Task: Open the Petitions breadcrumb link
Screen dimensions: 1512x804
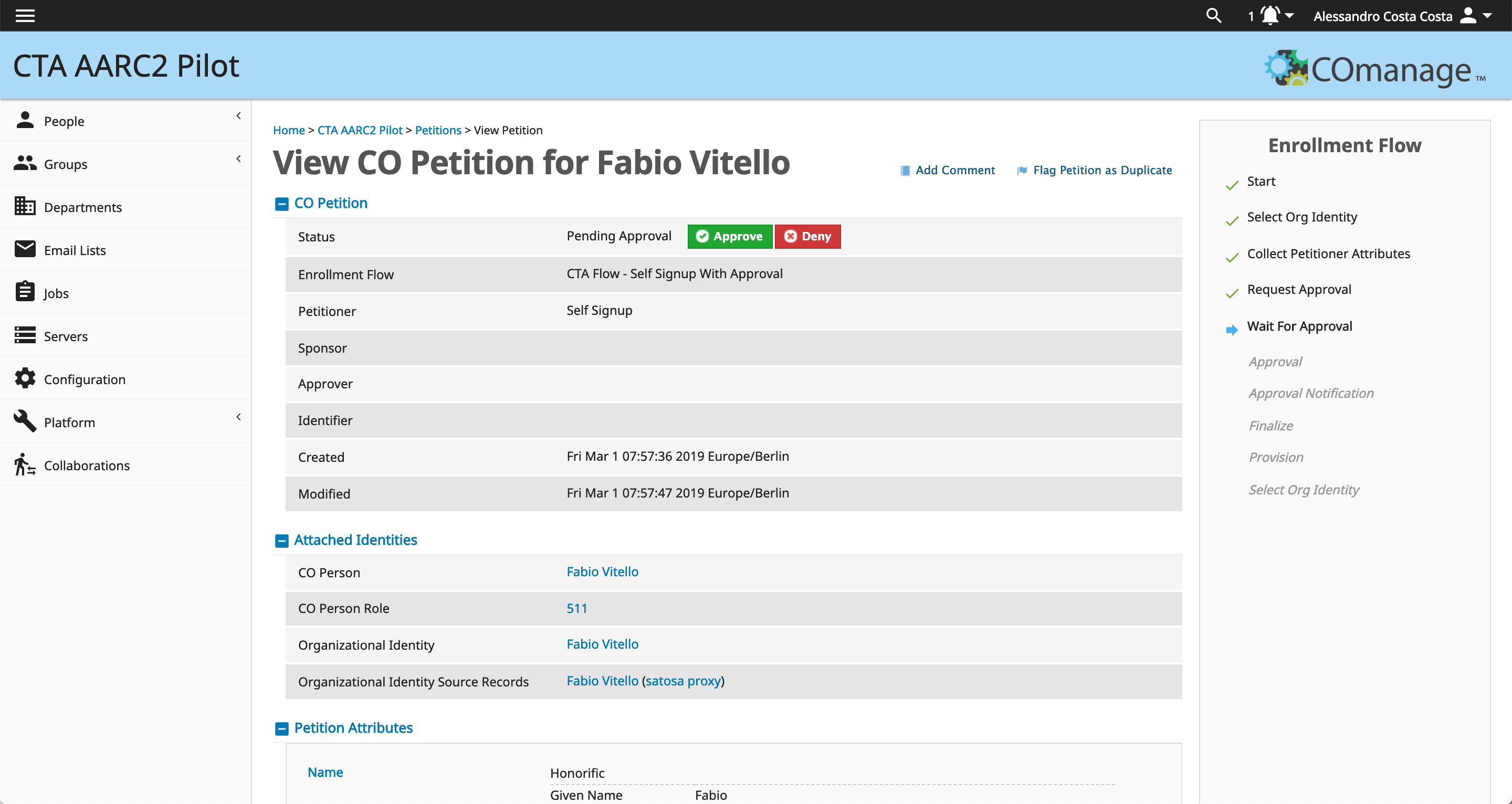Action: (438, 130)
